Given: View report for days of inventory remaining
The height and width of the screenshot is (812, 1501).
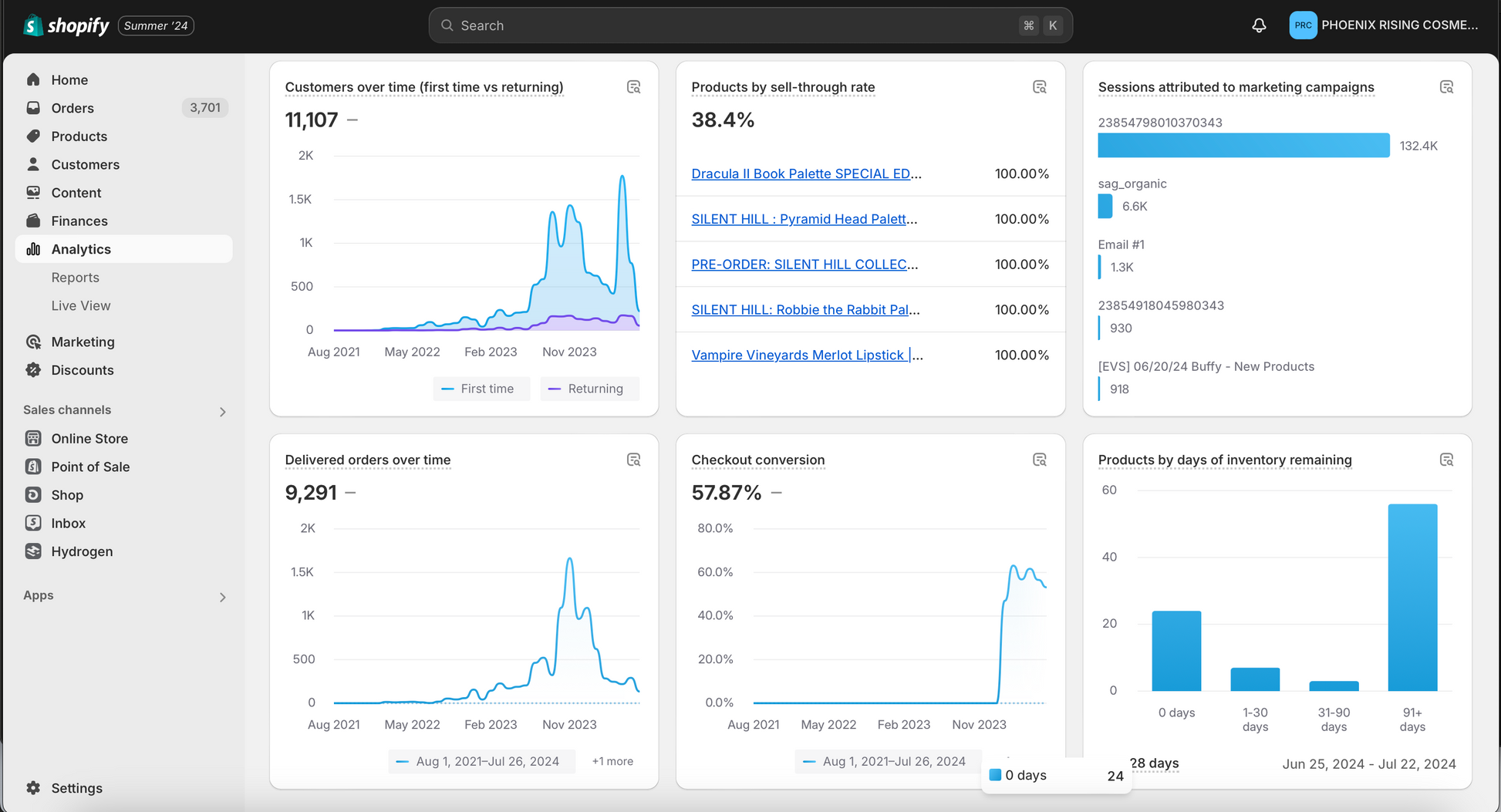Looking at the screenshot, I should click(x=1446, y=460).
